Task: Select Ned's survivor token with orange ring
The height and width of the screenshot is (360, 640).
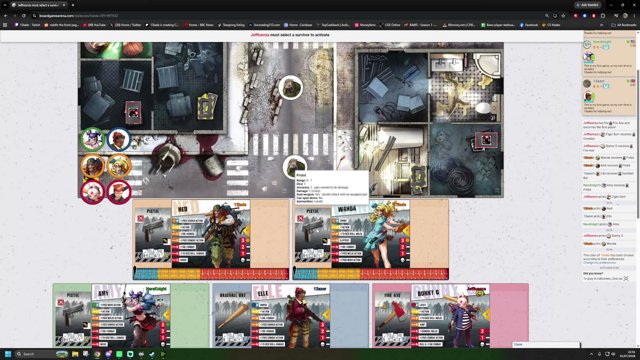Action: point(93,166)
